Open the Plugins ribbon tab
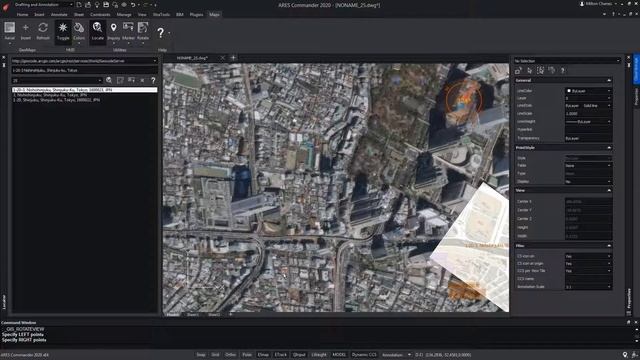This screenshot has height=360, width=640. coord(196,15)
